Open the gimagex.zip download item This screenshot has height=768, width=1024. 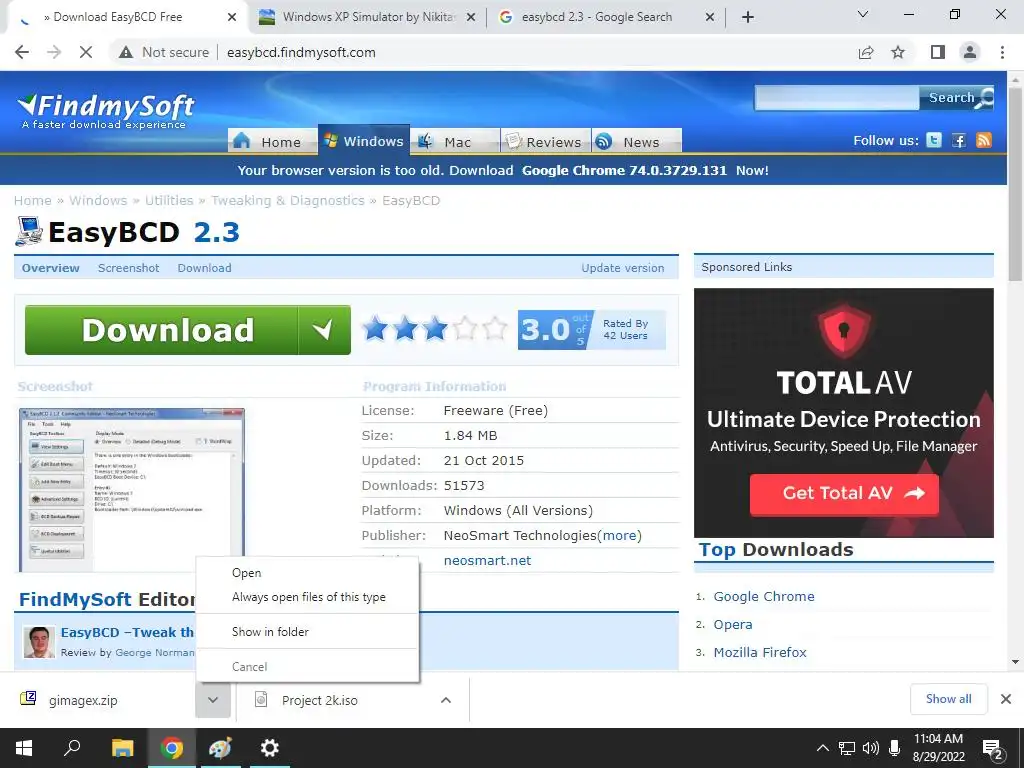click(x=98, y=700)
